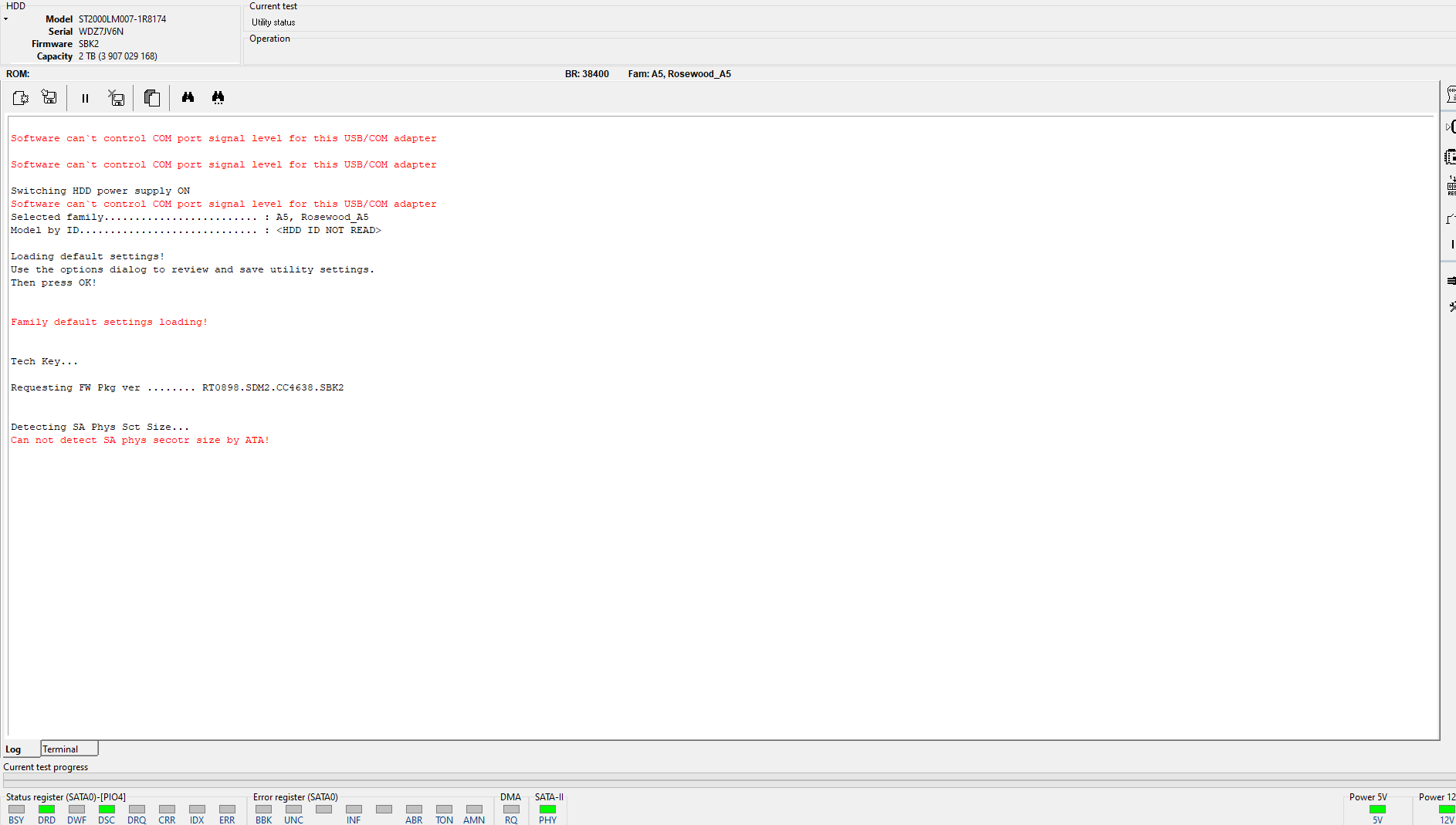
Task: Copy log contents with the copy icon
Action: click(152, 98)
